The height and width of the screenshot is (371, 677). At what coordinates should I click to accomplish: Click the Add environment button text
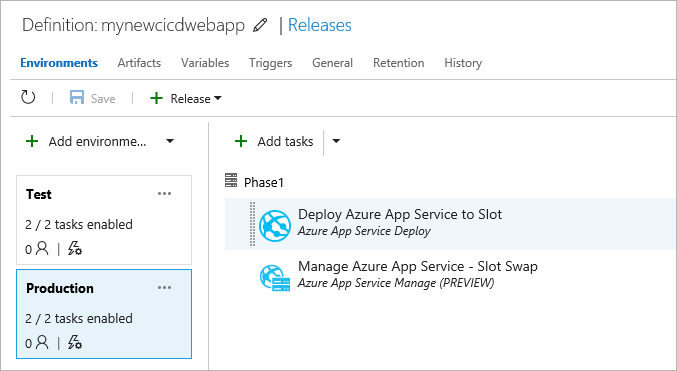tap(97, 141)
